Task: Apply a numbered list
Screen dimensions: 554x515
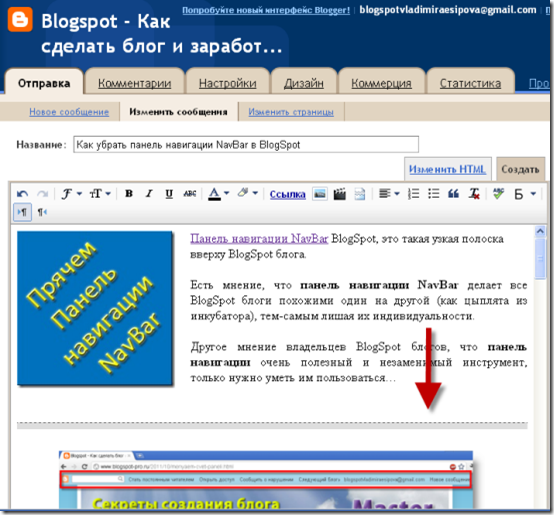Action: coord(413,194)
